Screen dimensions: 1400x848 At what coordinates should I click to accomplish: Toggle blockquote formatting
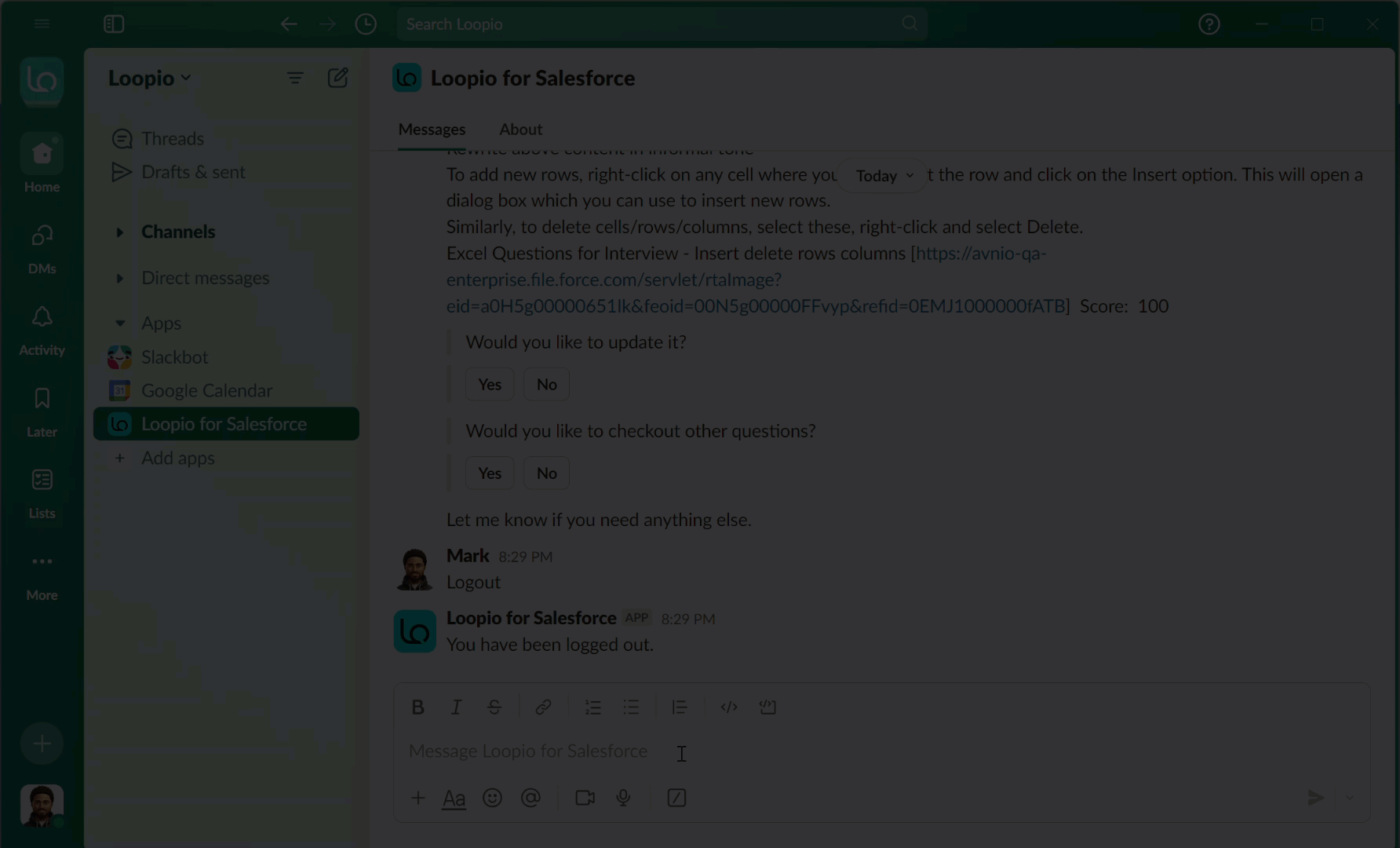coord(680,707)
